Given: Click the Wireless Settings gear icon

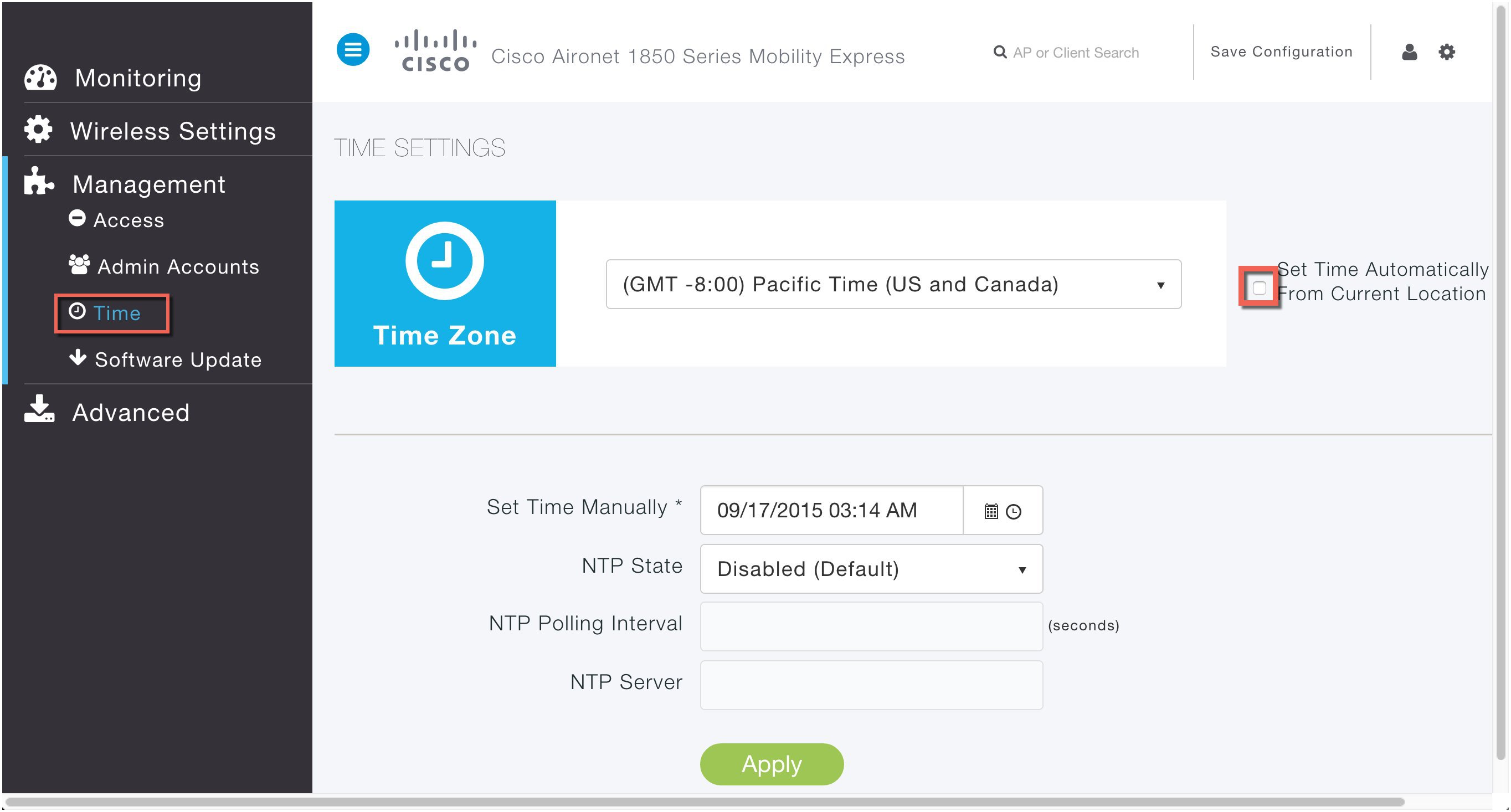Looking at the screenshot, I should [38, 129].
